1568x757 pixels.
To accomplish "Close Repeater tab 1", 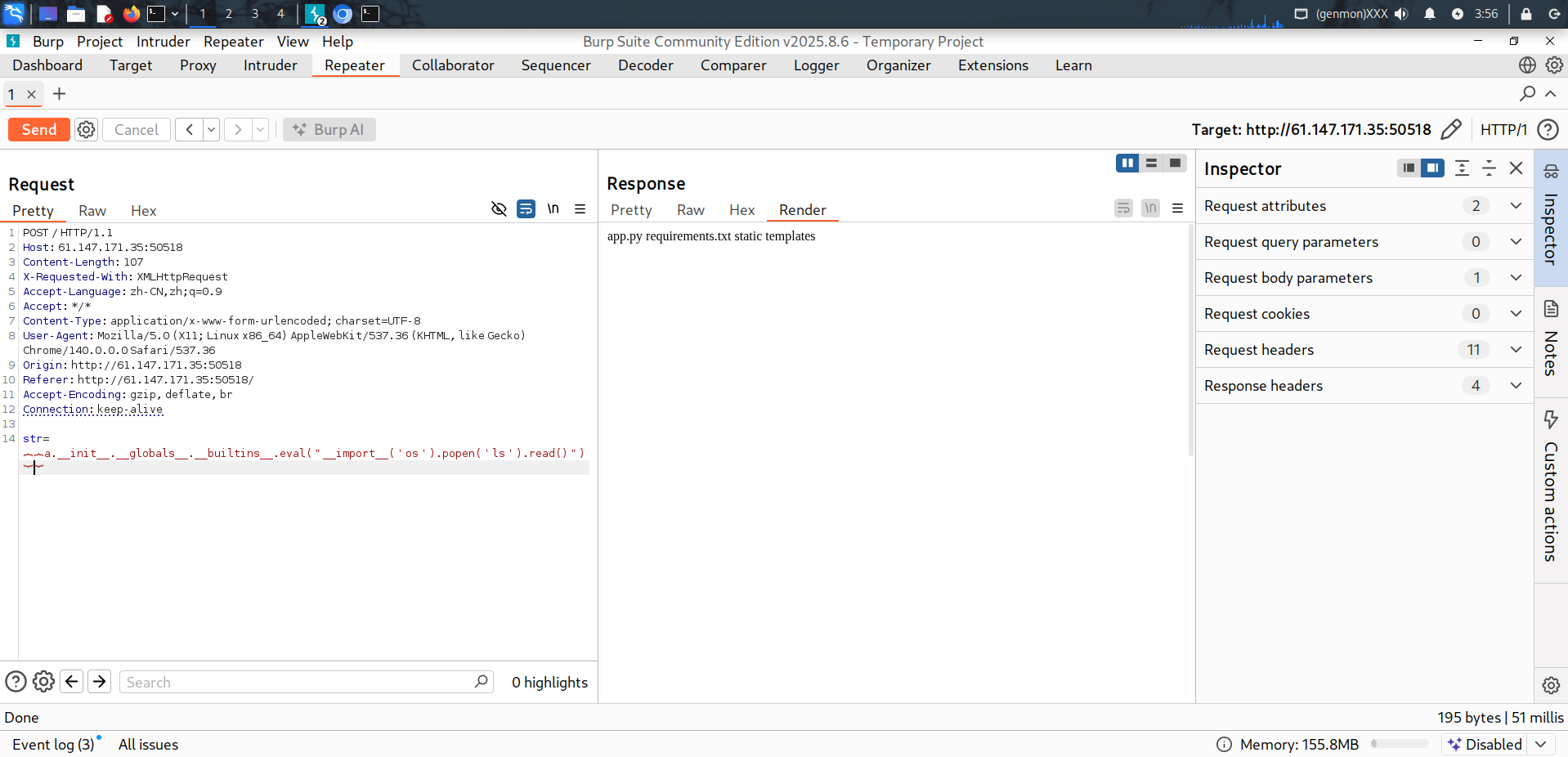I will coord(31,94).
